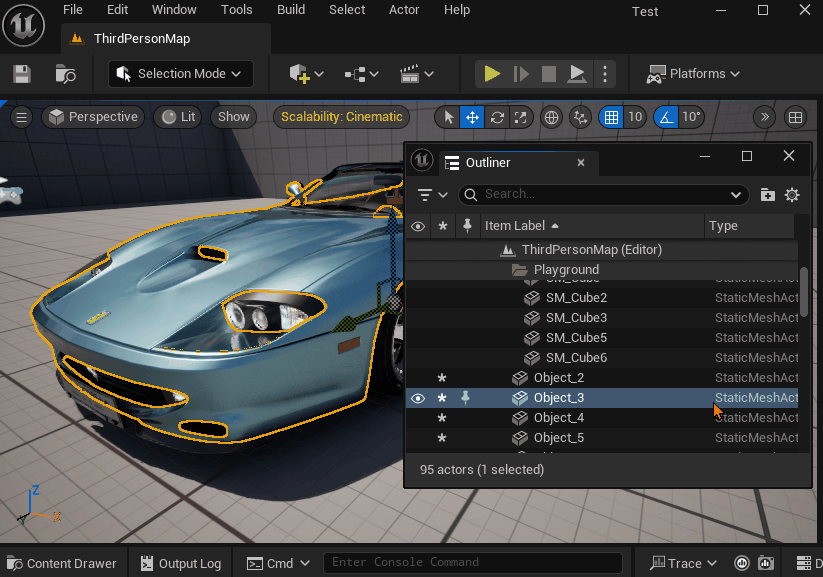
Task: Activate the Translate move gizmo tool
Action: 472,117
